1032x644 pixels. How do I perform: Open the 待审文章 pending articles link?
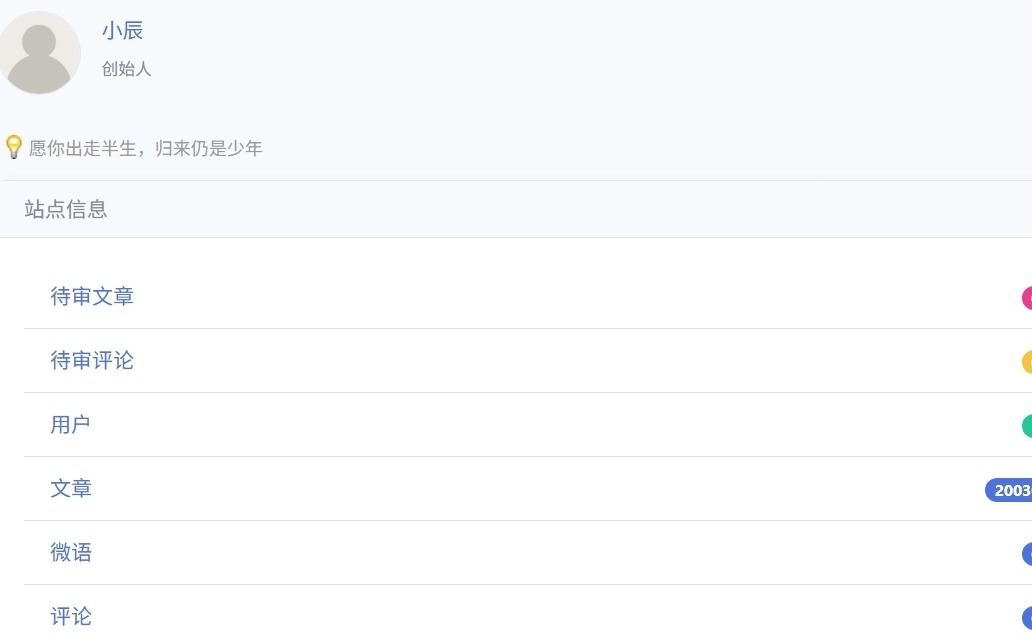92,296
